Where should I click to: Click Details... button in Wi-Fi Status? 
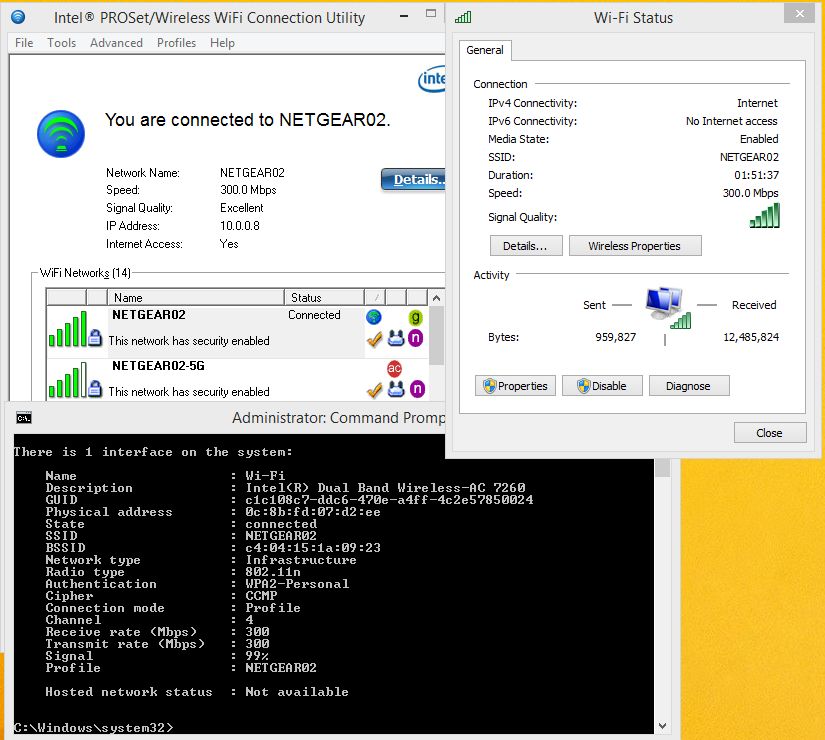pos(526,246)
